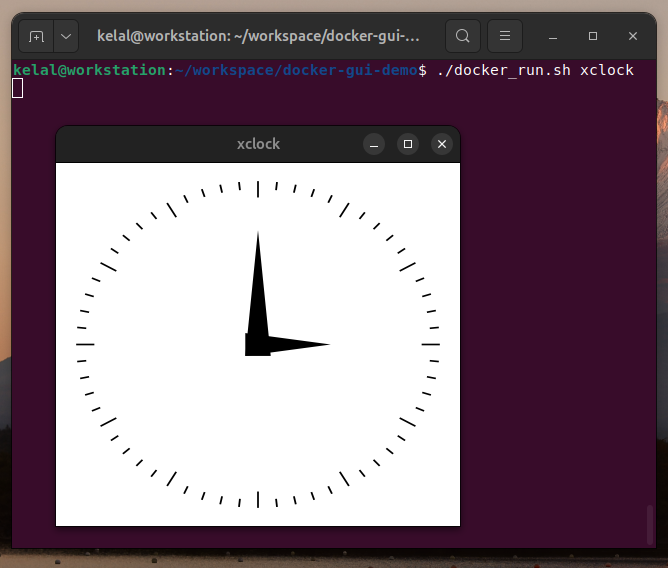Click the terminal cursor on the empty line
This screenshot has height=568, width=668.
18,88
